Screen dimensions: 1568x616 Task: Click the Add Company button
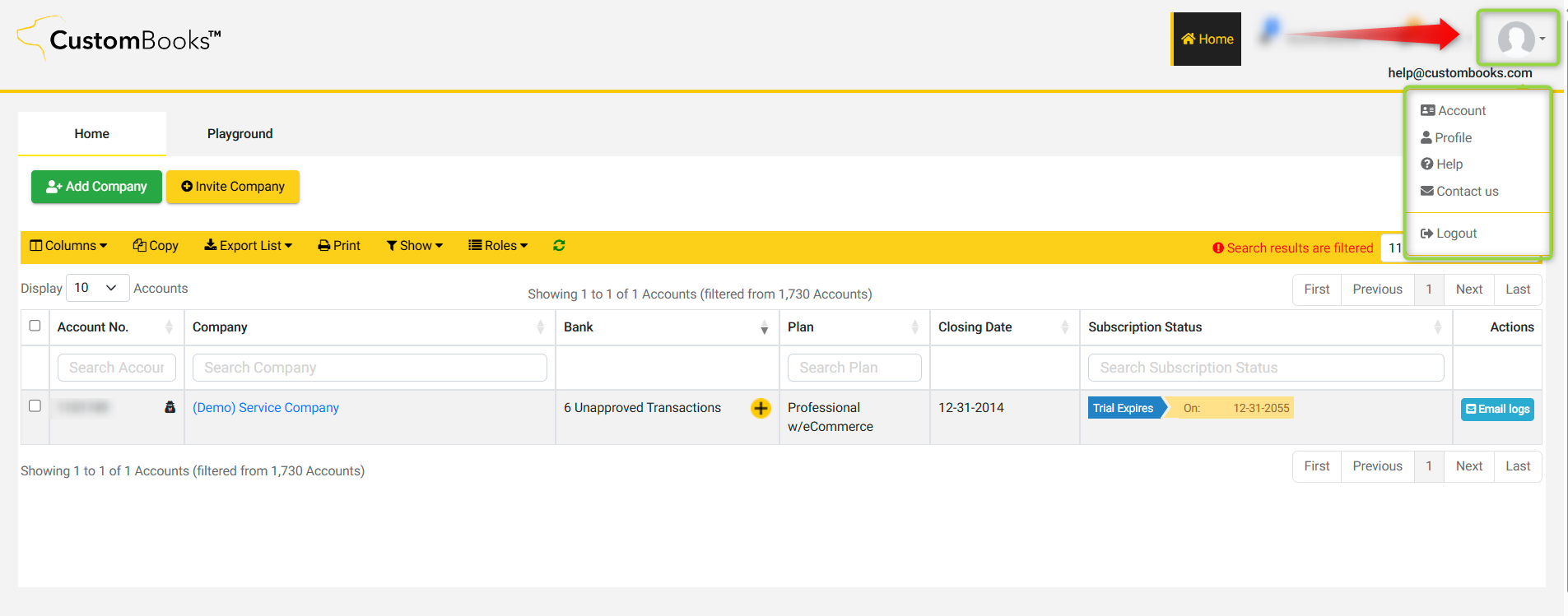coord(96,187)
